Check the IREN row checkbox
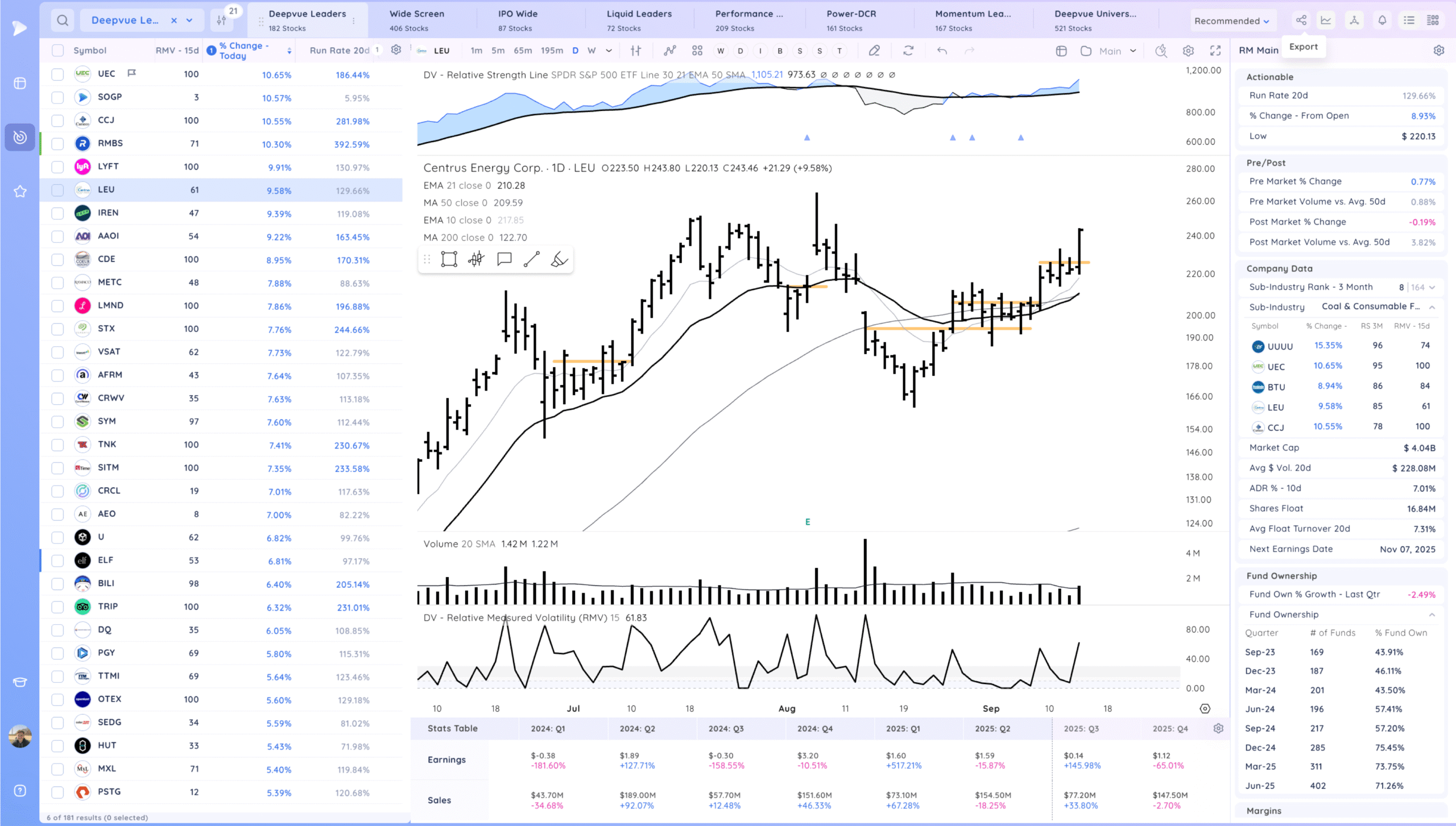This screenshot has height=826, width=1456. [x=57, y=213]
